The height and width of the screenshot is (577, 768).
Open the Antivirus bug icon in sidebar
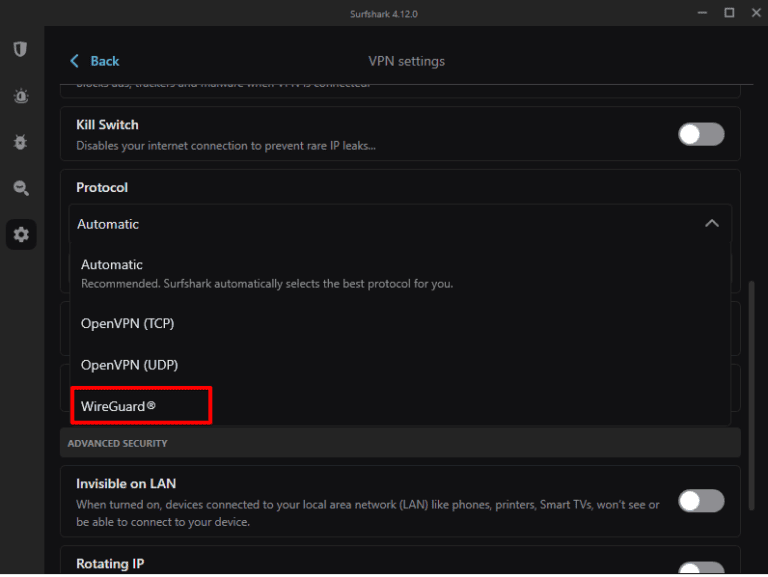tap(20, 142)
